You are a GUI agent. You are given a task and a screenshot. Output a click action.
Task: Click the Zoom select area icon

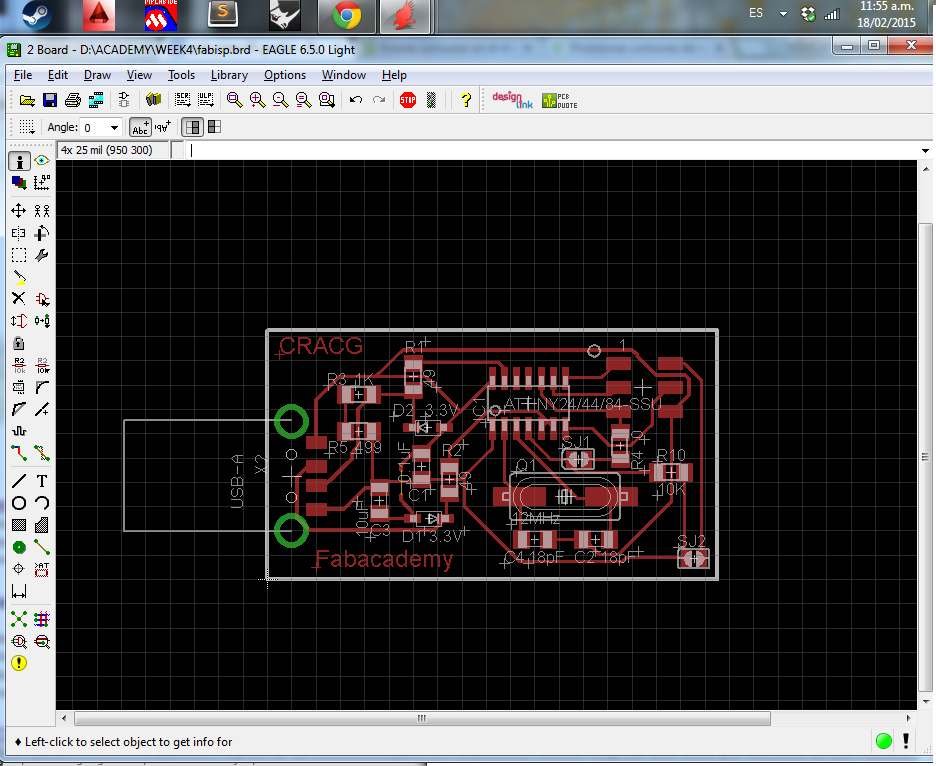pos(327,100)
